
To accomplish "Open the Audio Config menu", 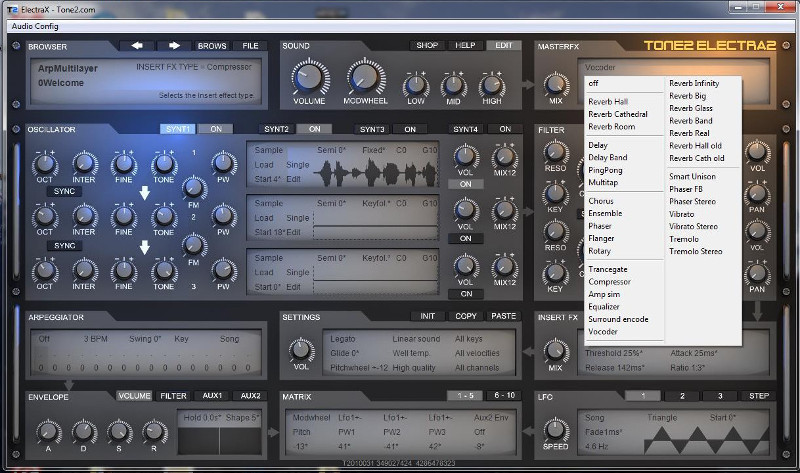I will (35, 26).
